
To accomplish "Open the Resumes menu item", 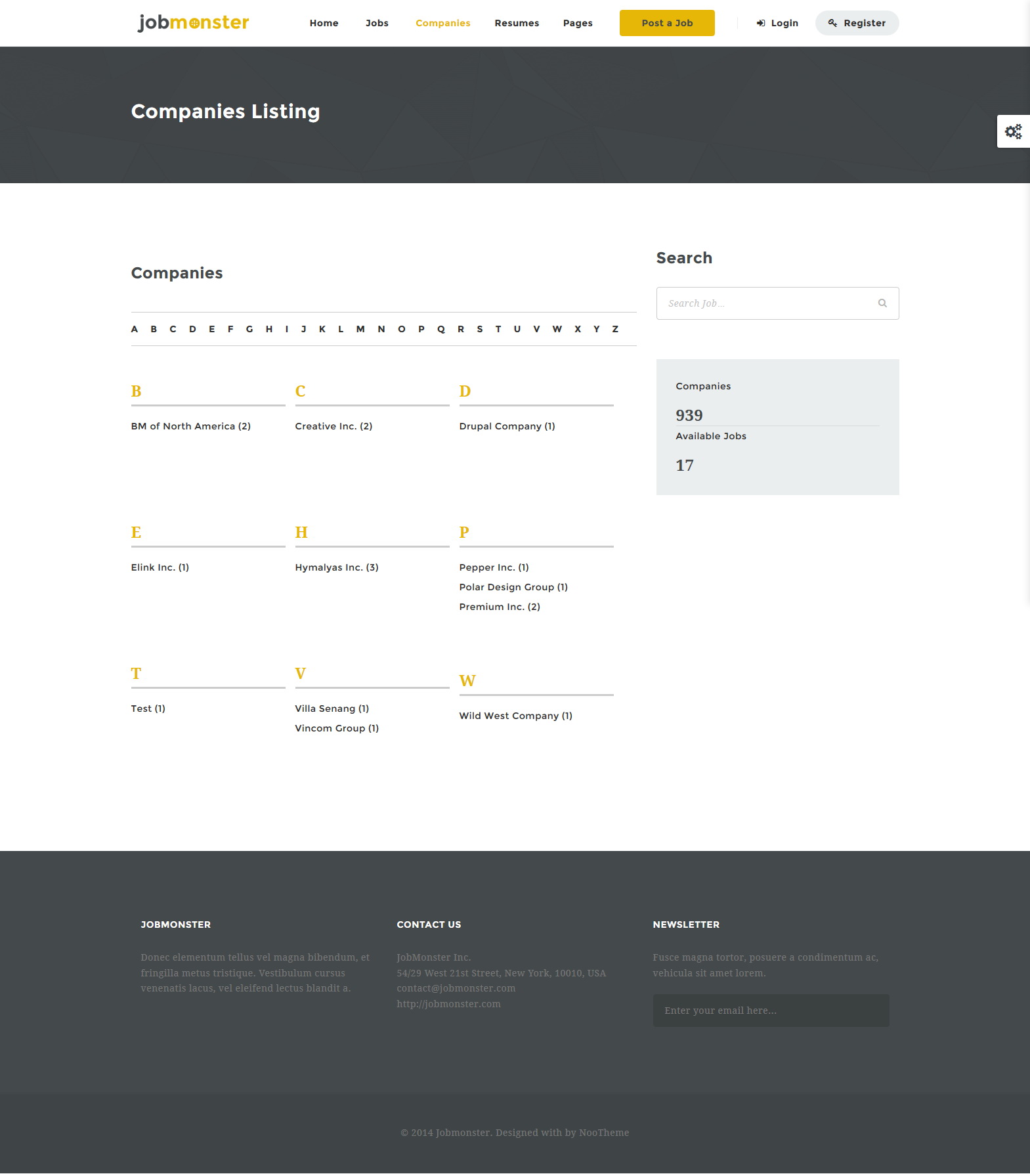I will point(517,23).
